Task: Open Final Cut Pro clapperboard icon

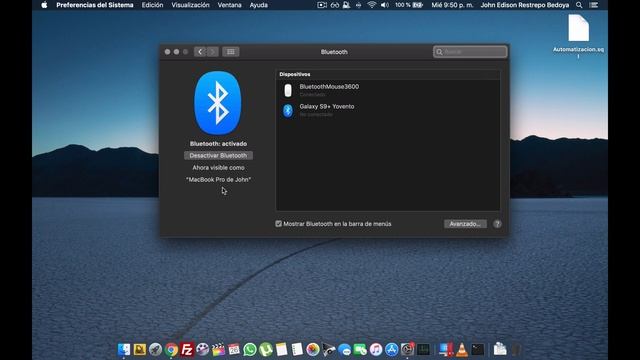Action: (x=218, y=349)
